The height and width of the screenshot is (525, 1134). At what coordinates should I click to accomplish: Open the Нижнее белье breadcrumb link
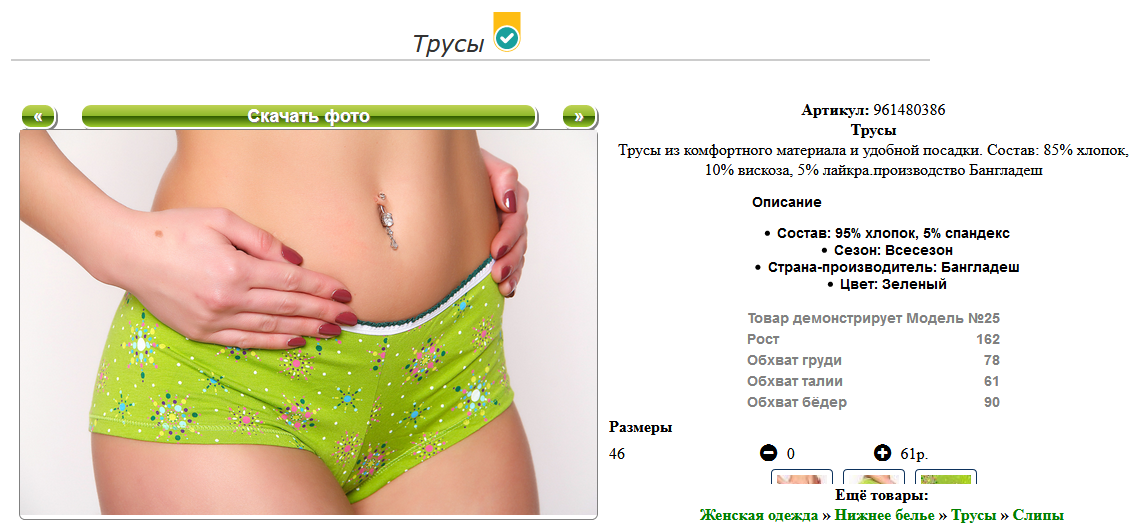(885, 516)
